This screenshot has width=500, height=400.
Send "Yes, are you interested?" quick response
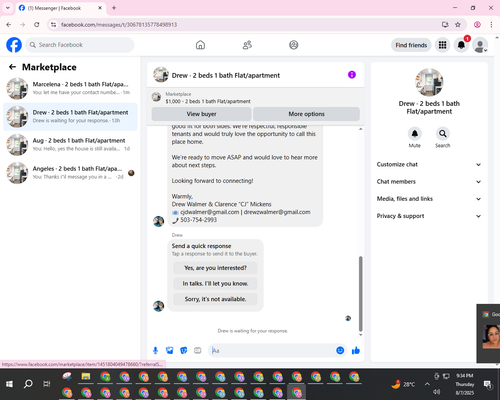point(215,268)
